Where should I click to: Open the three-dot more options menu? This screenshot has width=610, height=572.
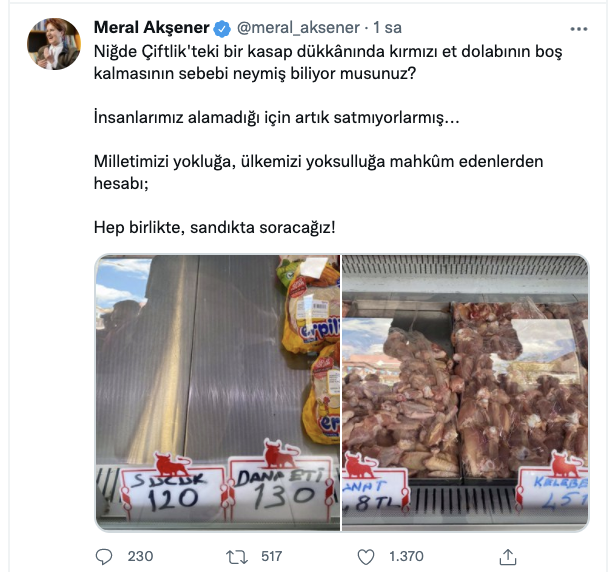pos(578,29)
